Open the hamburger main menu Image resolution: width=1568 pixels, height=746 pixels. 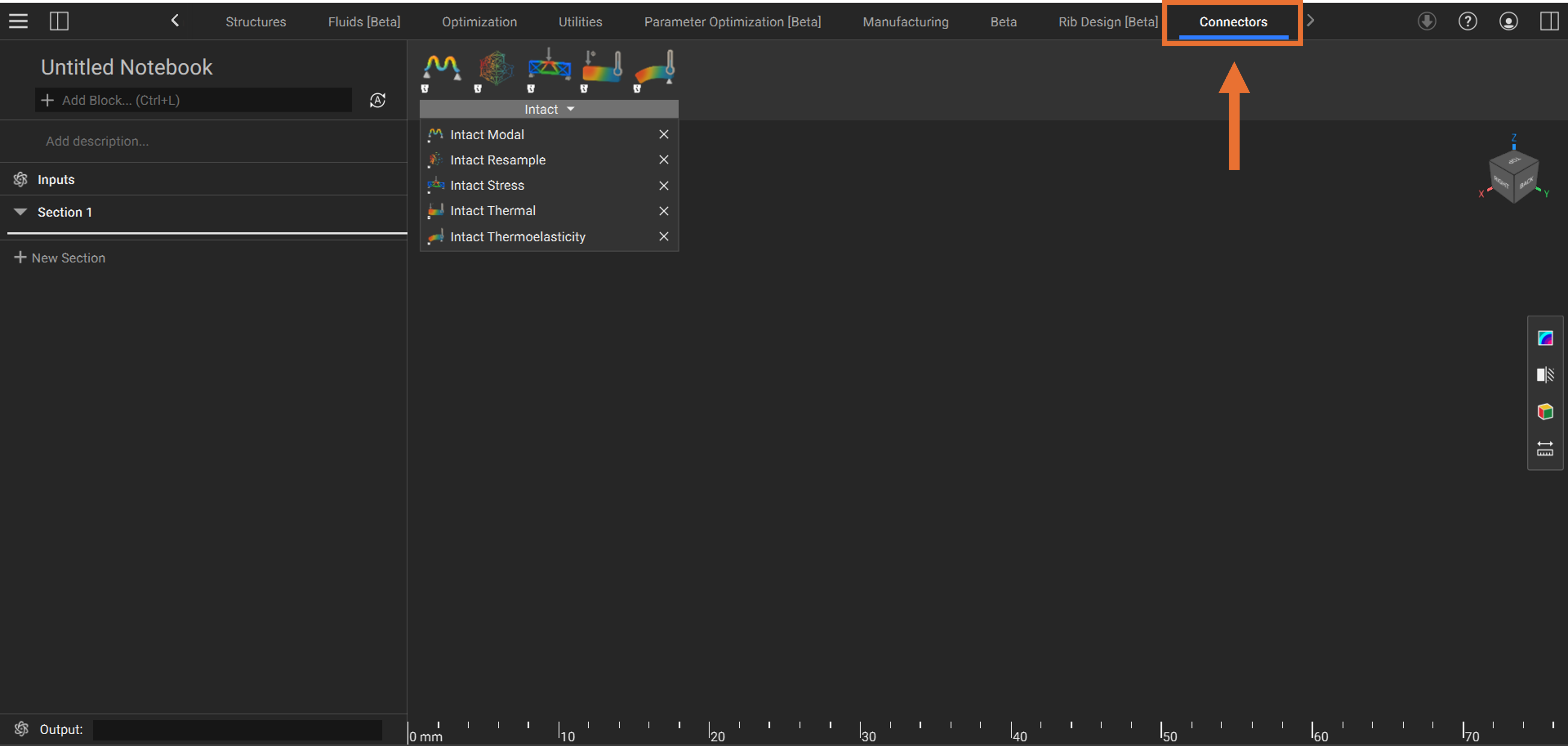[18, 21]
